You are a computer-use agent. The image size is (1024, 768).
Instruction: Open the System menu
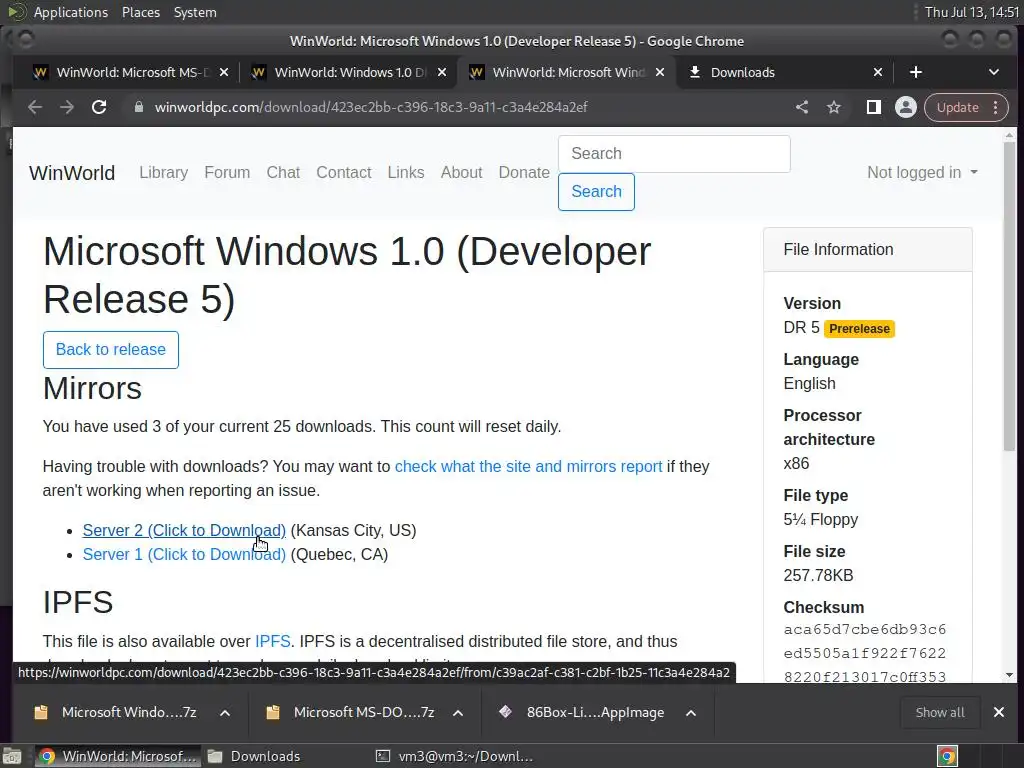pos(195,12)
